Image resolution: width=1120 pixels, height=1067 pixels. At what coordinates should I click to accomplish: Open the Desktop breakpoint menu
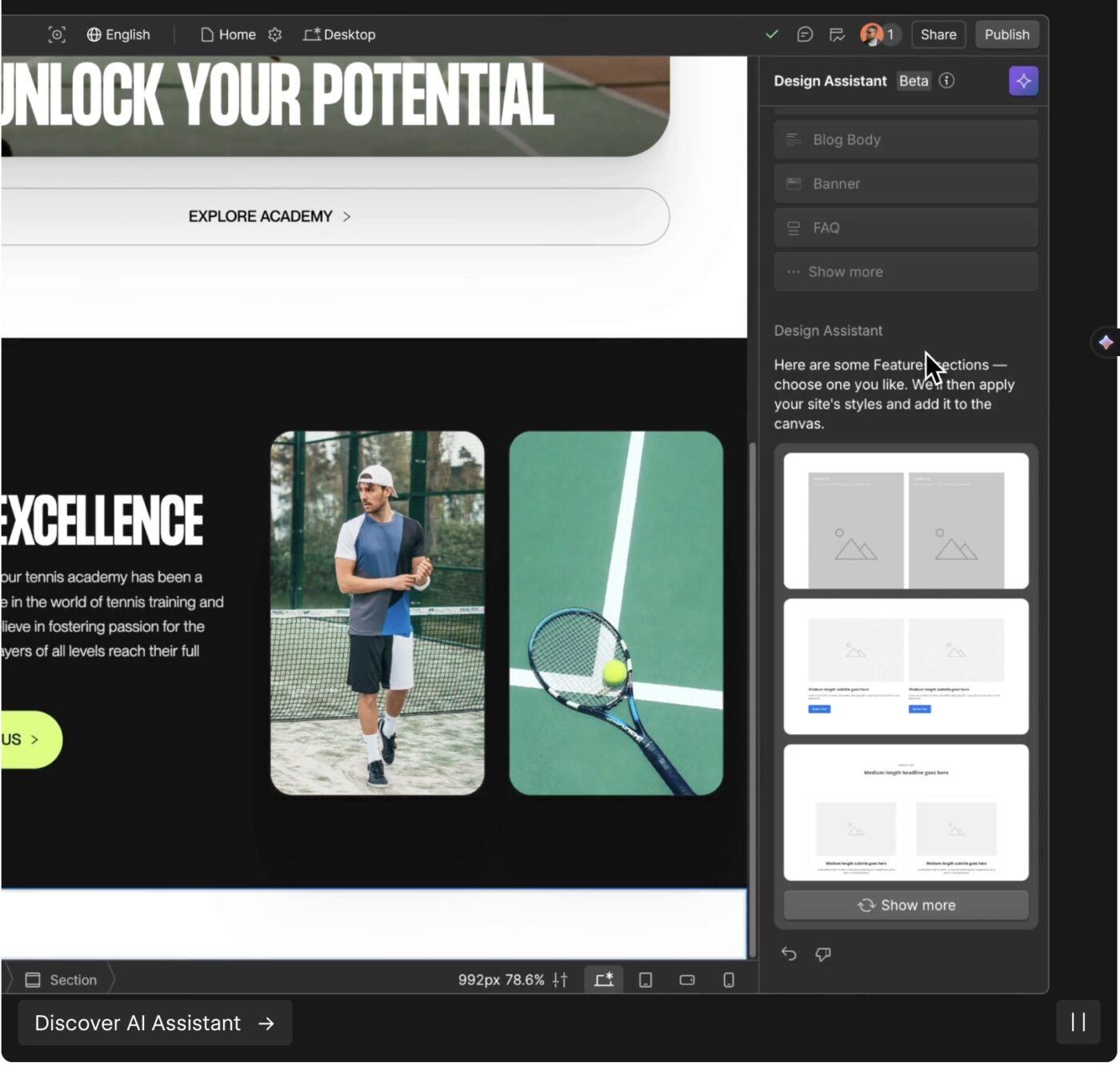click(x=339, y=34)
